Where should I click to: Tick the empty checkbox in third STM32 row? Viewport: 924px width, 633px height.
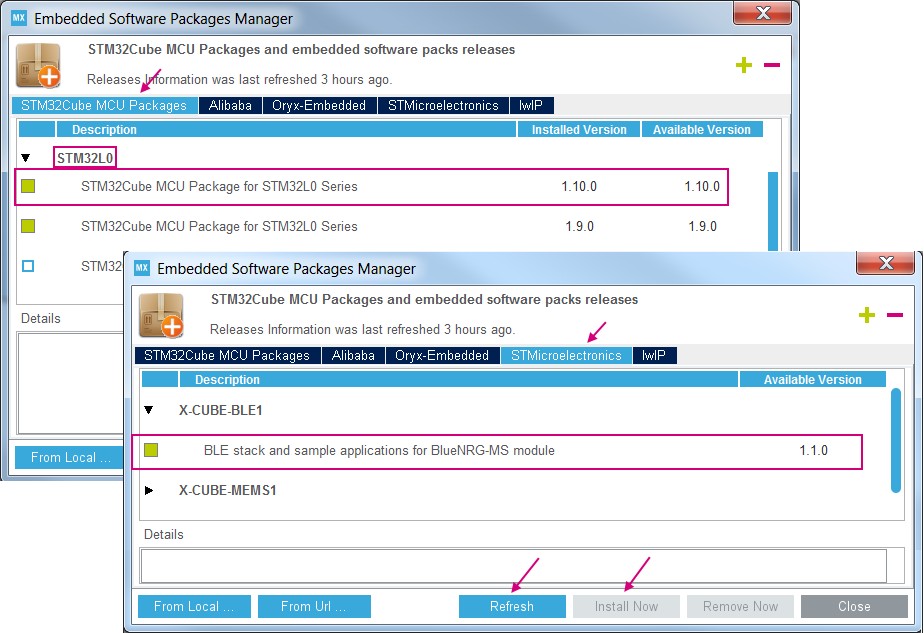pos(28,266)
